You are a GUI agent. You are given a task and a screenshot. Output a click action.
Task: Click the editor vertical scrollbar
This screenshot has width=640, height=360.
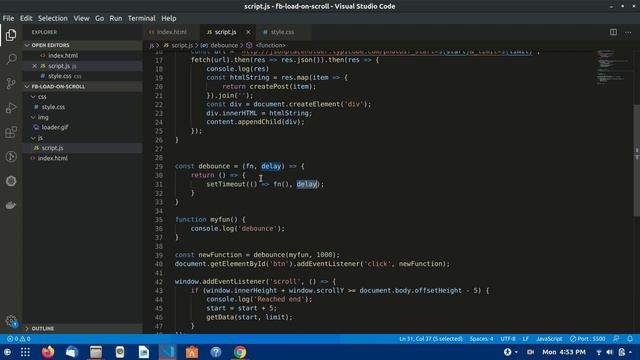pos(637,160)
